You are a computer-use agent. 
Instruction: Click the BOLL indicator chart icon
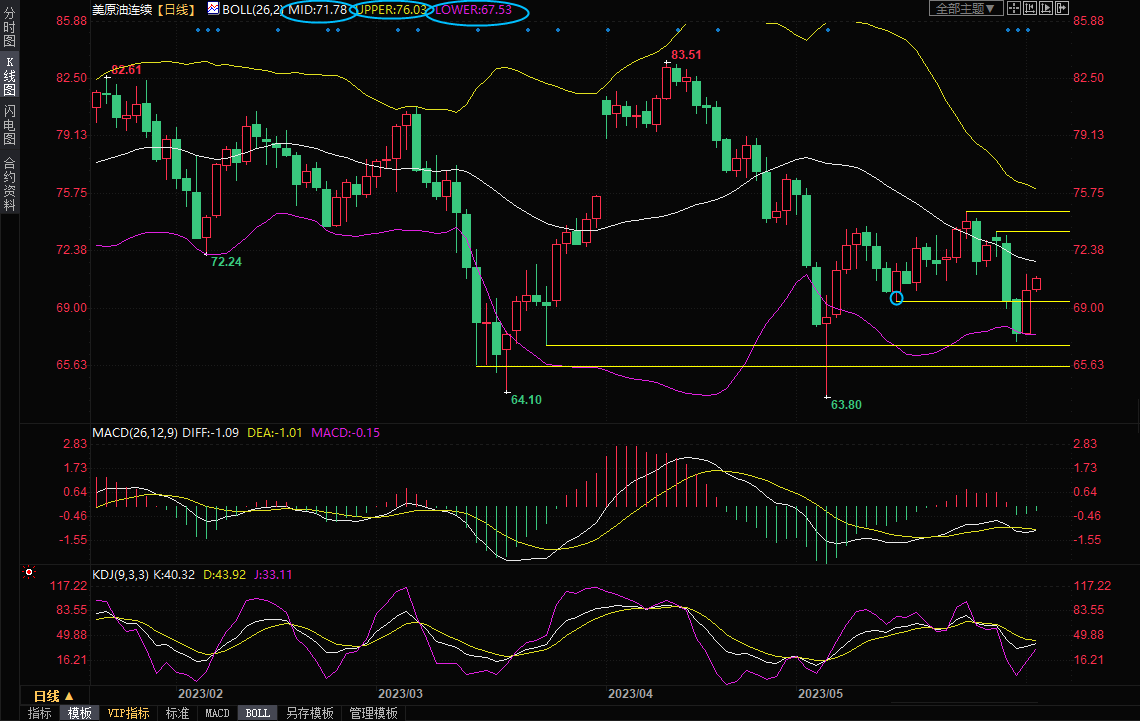pos(215,9)
